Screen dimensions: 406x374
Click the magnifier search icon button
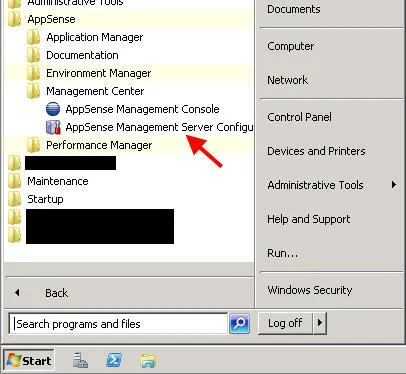point(239,323)
